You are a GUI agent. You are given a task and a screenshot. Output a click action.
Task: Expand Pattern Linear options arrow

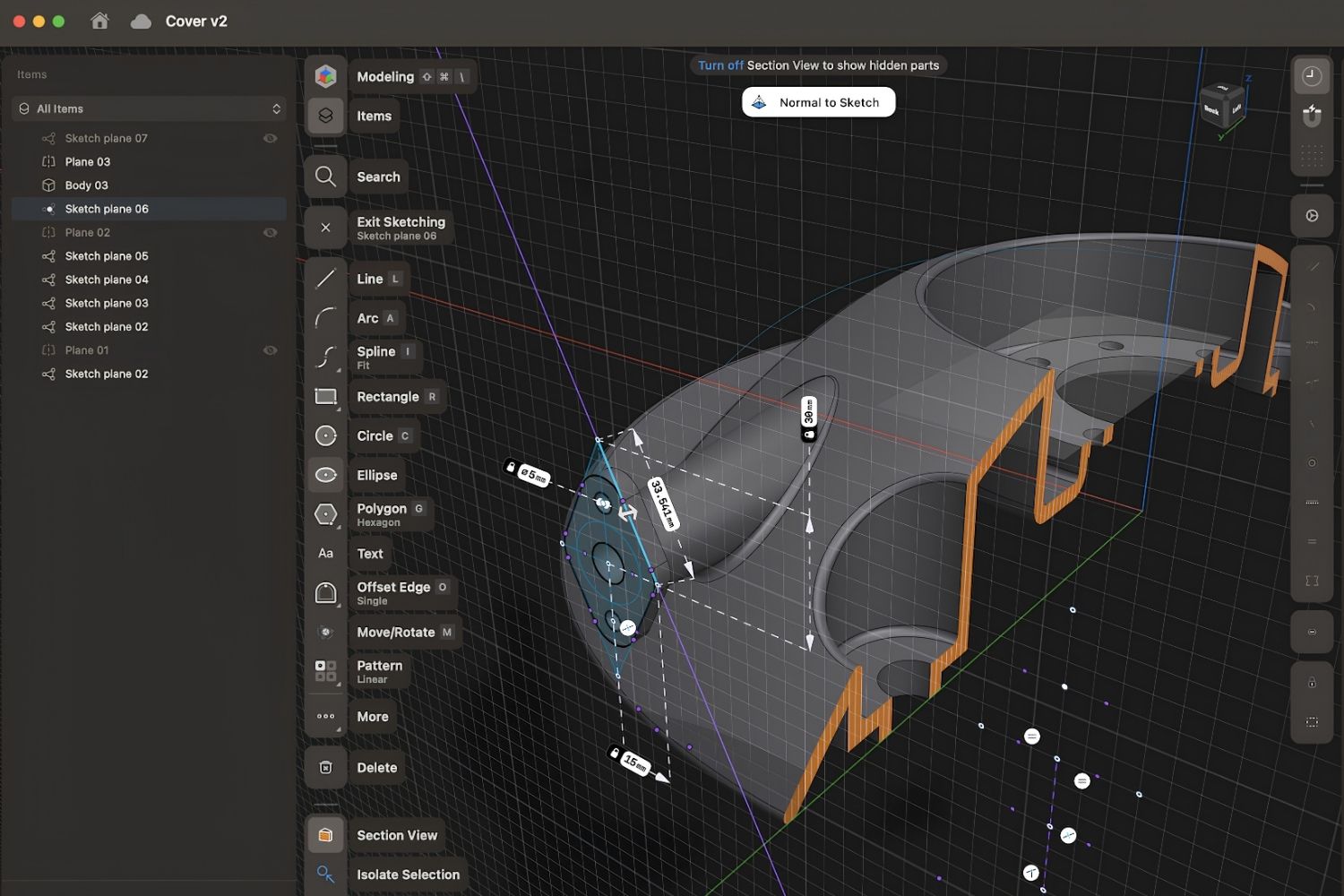339,685
